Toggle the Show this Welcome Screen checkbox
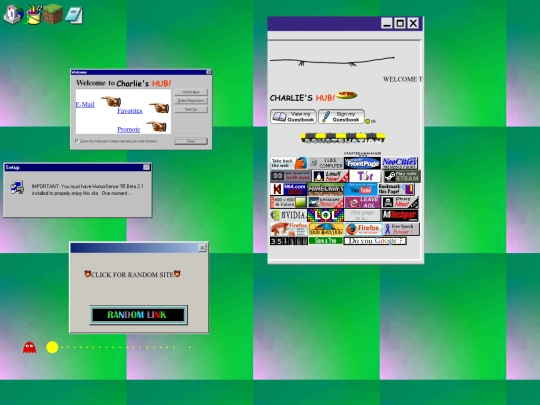This screenshot has height=405, width=540. pos(77,141)
